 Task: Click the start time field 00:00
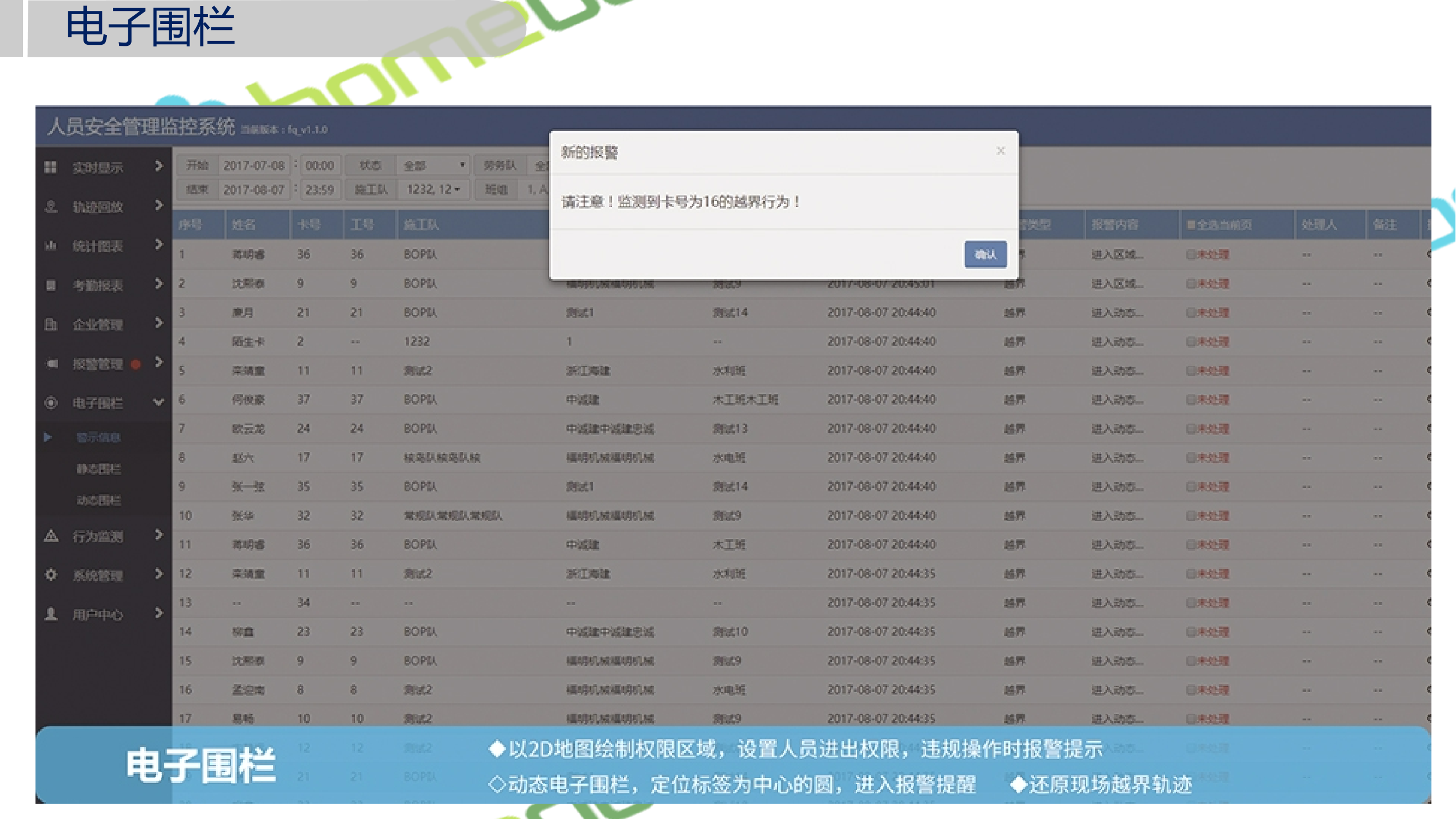pyautogui.click(x=320, y=165)
